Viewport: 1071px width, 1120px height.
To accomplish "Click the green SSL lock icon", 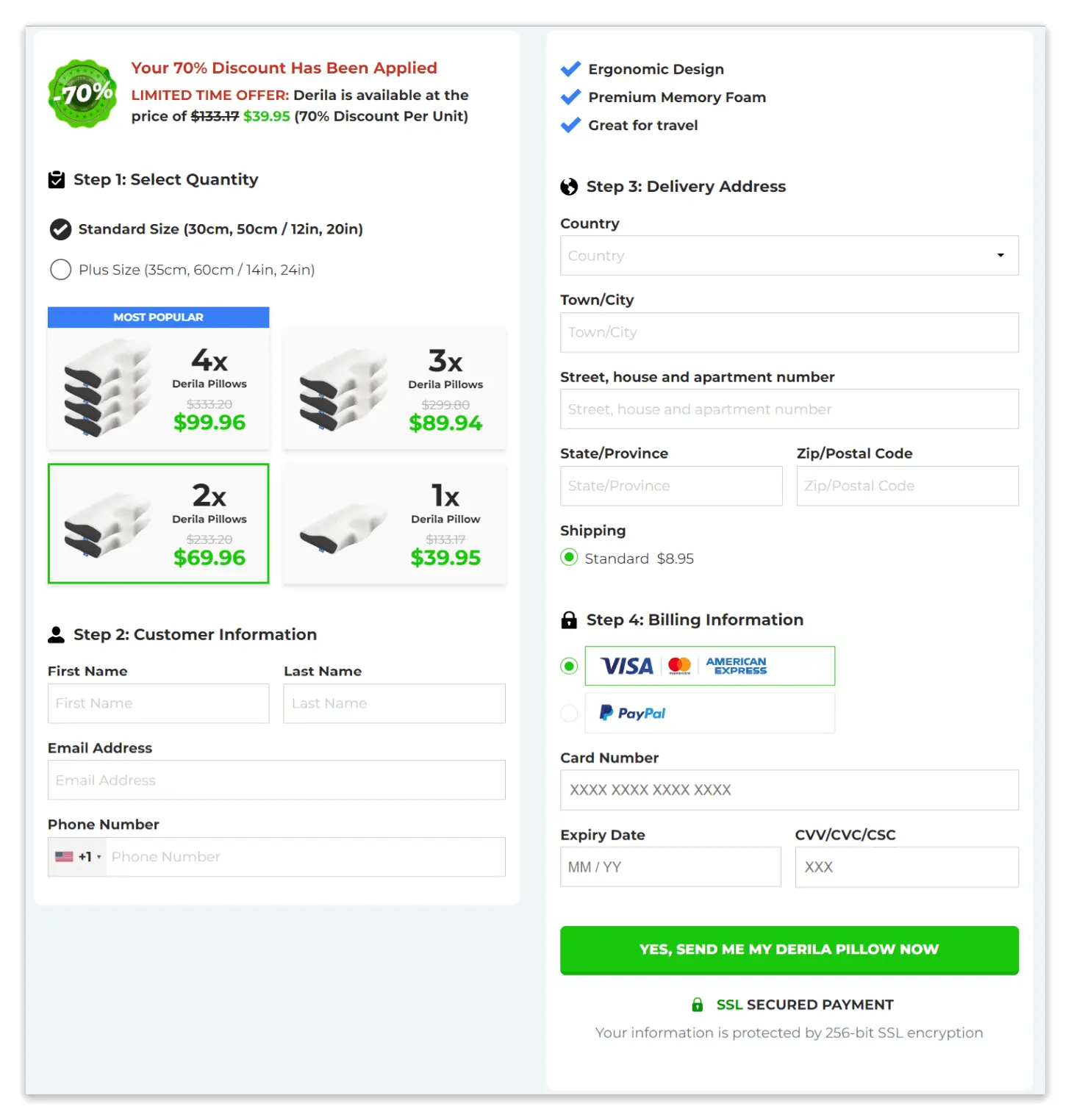I will tap(698, 1005).
